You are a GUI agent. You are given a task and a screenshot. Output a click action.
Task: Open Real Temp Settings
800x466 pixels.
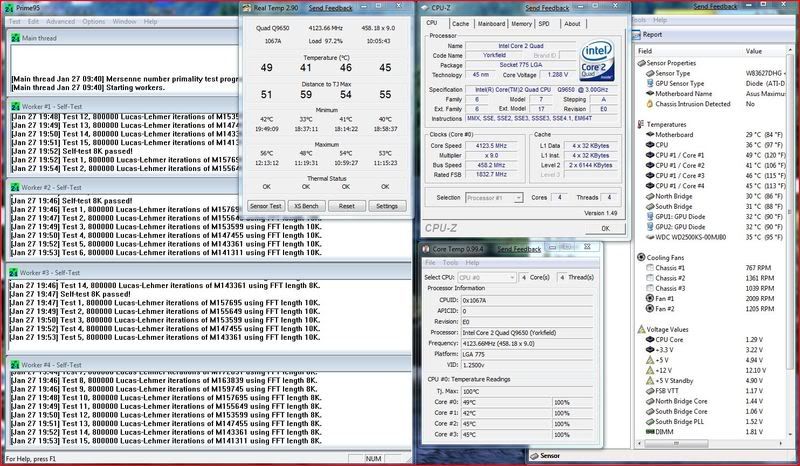(387, 206)
